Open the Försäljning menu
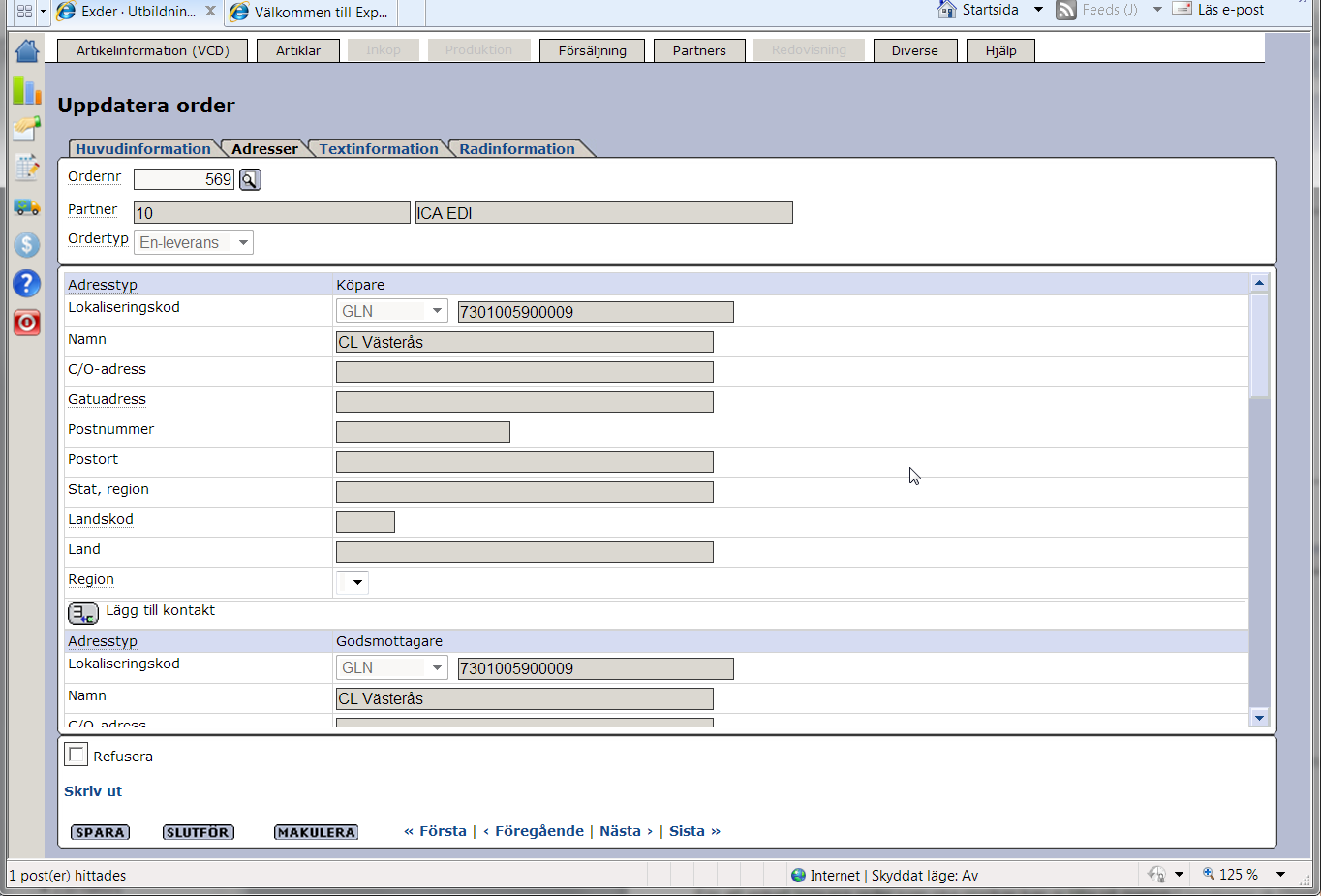 (593, 50)
